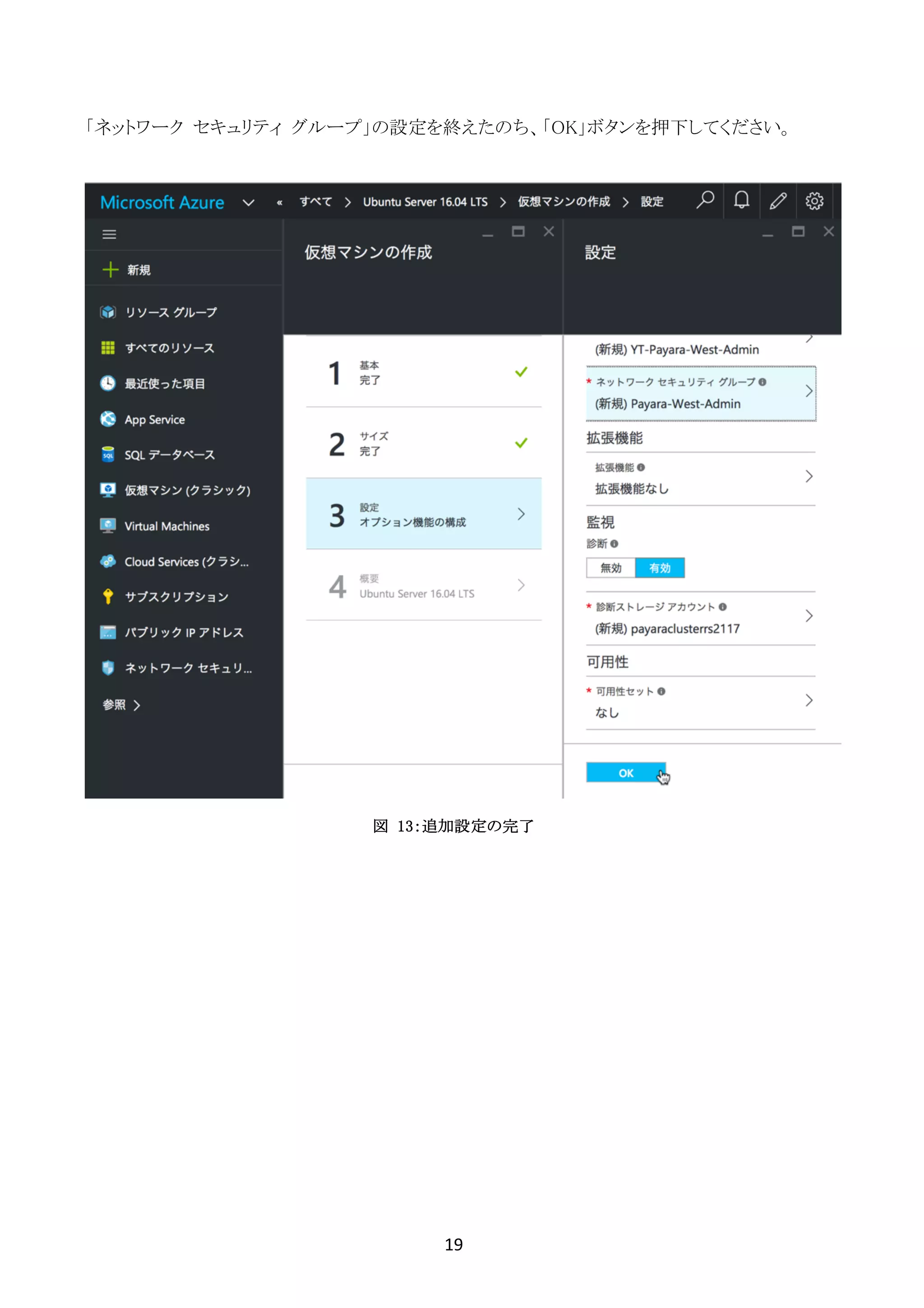Click info icon beside 診断 label
924x1308 pixels.
pos(614,543)
